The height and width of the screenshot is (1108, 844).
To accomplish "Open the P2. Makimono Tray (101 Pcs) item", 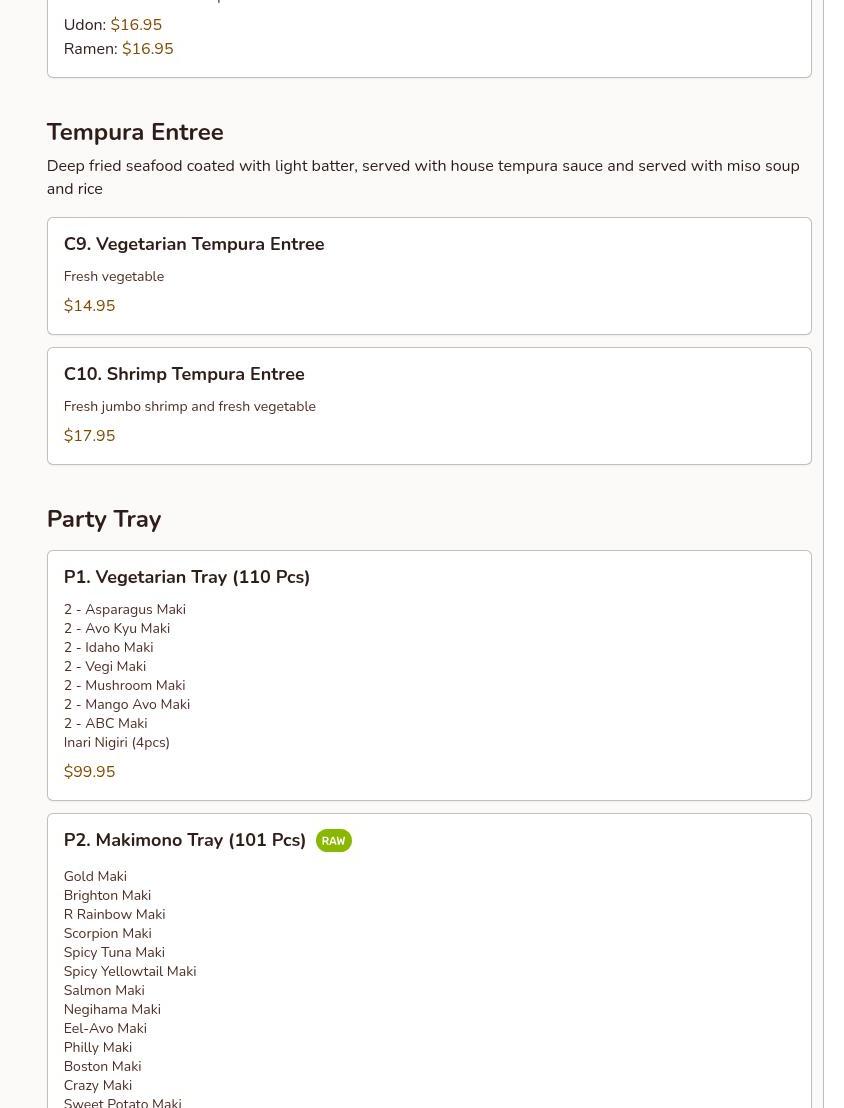I will (x=185, y=840).
